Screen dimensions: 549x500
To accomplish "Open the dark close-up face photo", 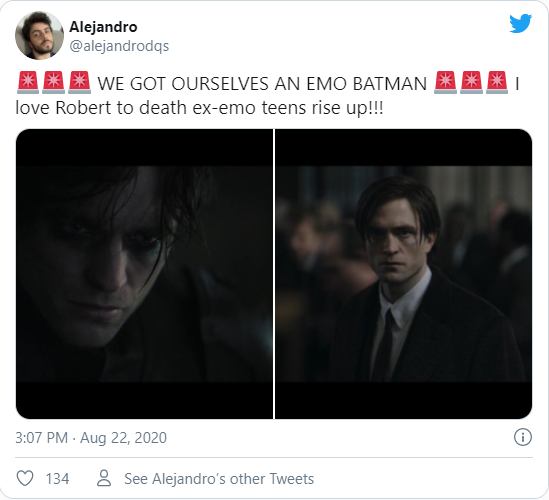I will point(144,274).
